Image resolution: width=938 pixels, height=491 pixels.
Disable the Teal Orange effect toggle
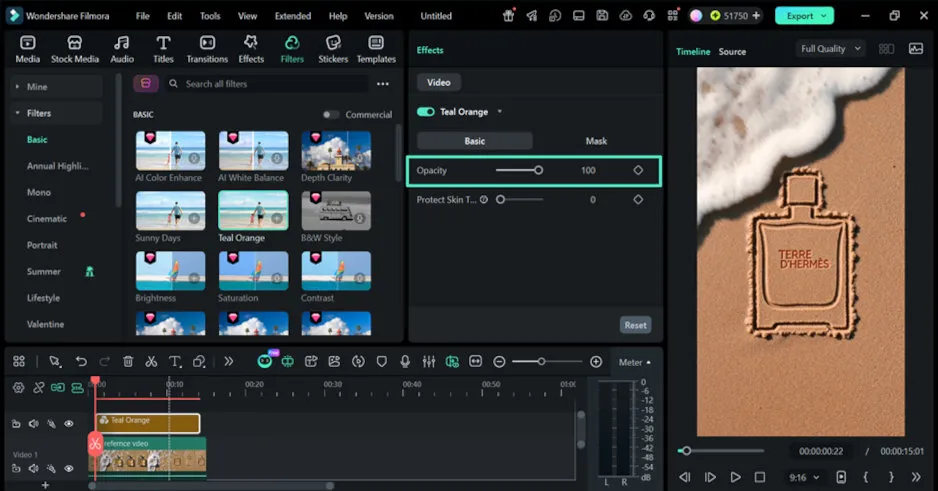(x=426, y=112)
